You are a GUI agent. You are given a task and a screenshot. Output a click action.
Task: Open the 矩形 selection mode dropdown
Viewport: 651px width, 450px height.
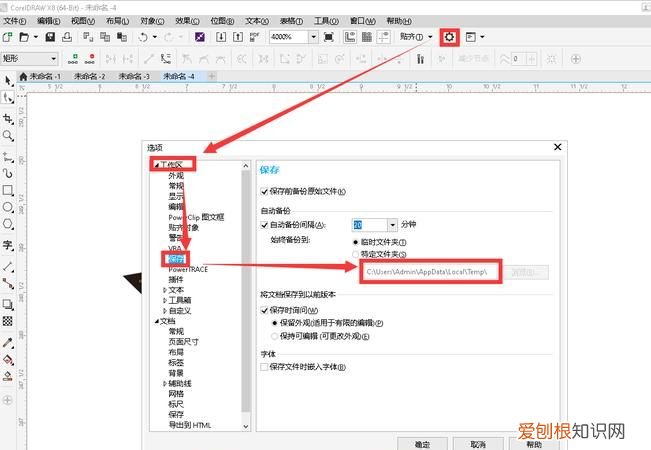pos(54,59)
